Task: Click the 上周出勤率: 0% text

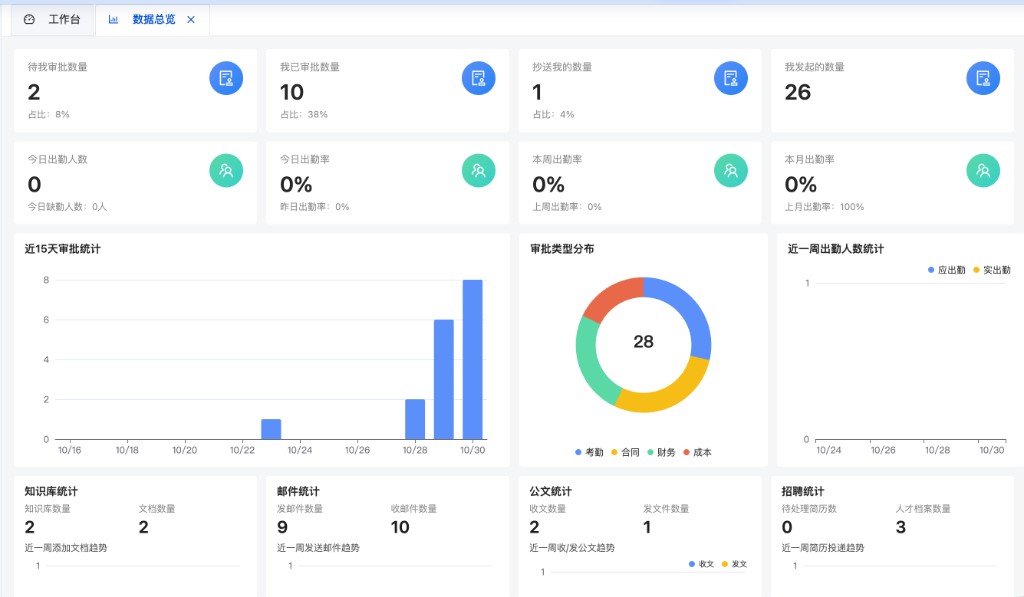Action: [x=567, y=206]
